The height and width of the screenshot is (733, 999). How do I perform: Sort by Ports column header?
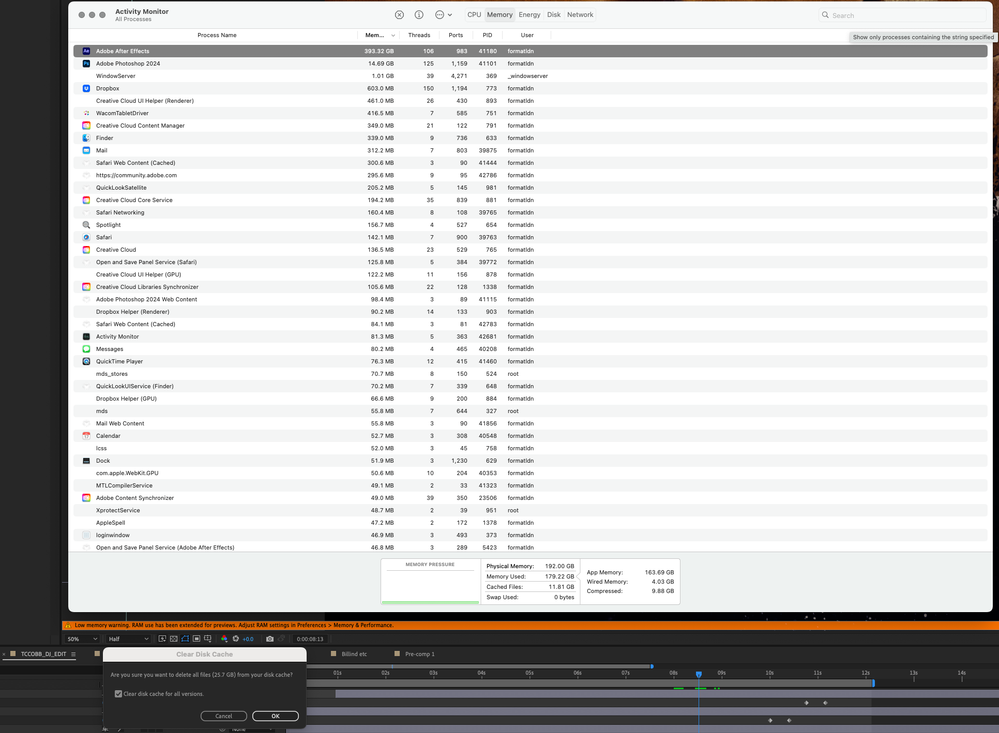456,35
